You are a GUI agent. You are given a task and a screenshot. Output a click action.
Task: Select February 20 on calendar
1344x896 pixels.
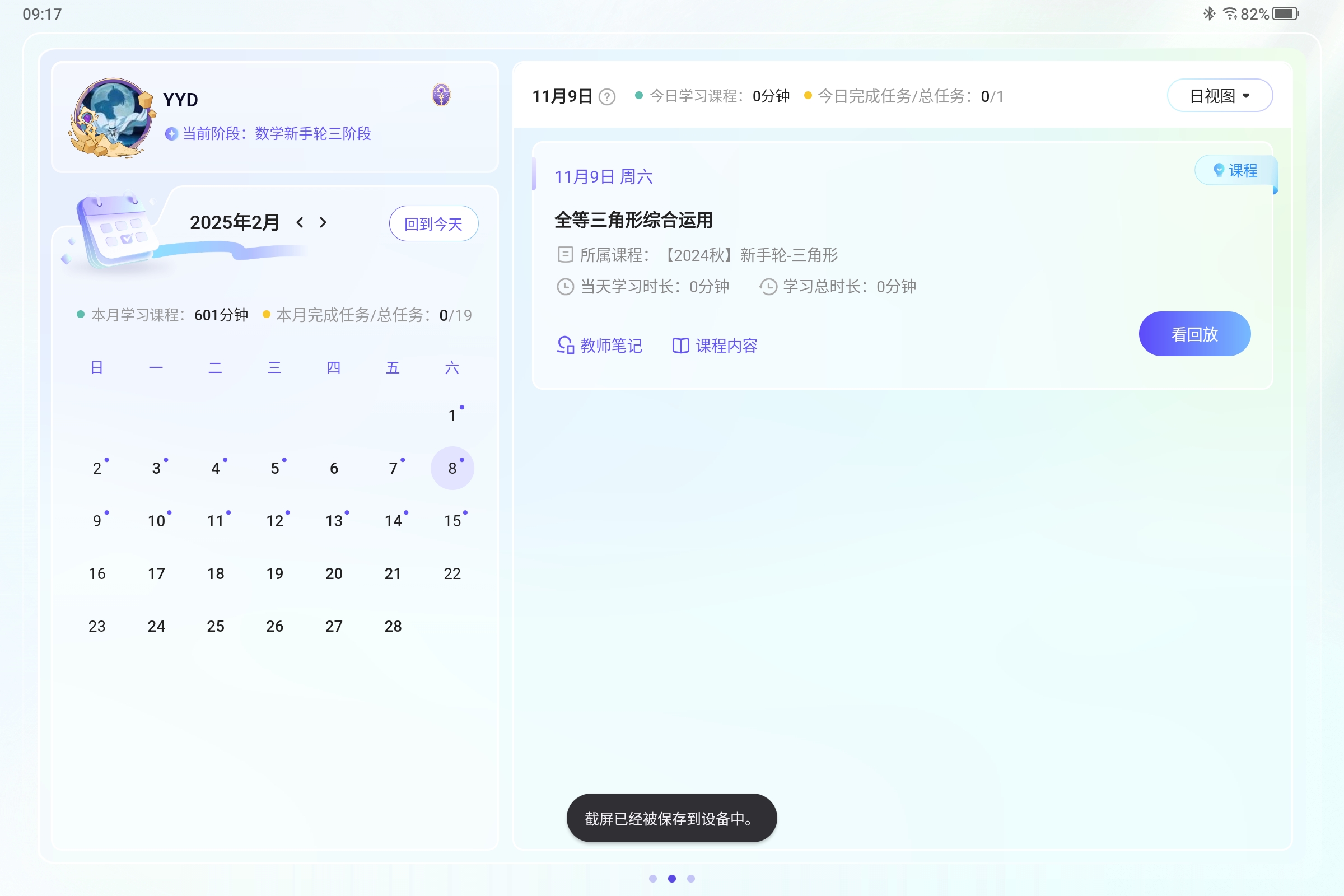tap(334, 573)
